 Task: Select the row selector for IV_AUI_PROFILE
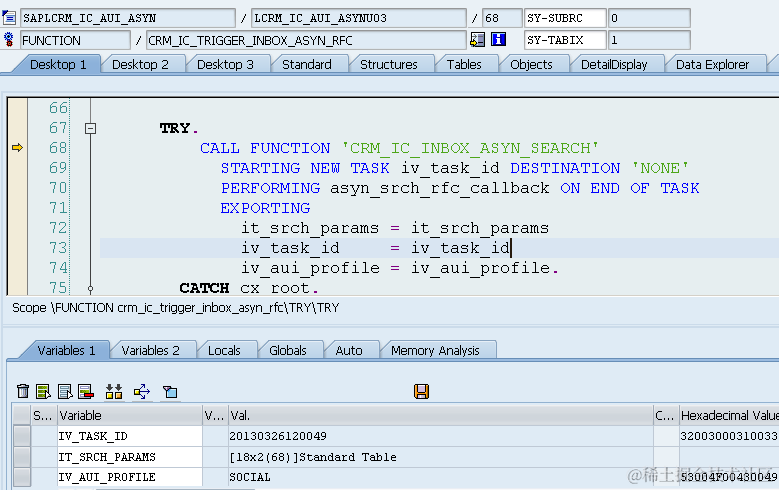click(x=22, y=477)
